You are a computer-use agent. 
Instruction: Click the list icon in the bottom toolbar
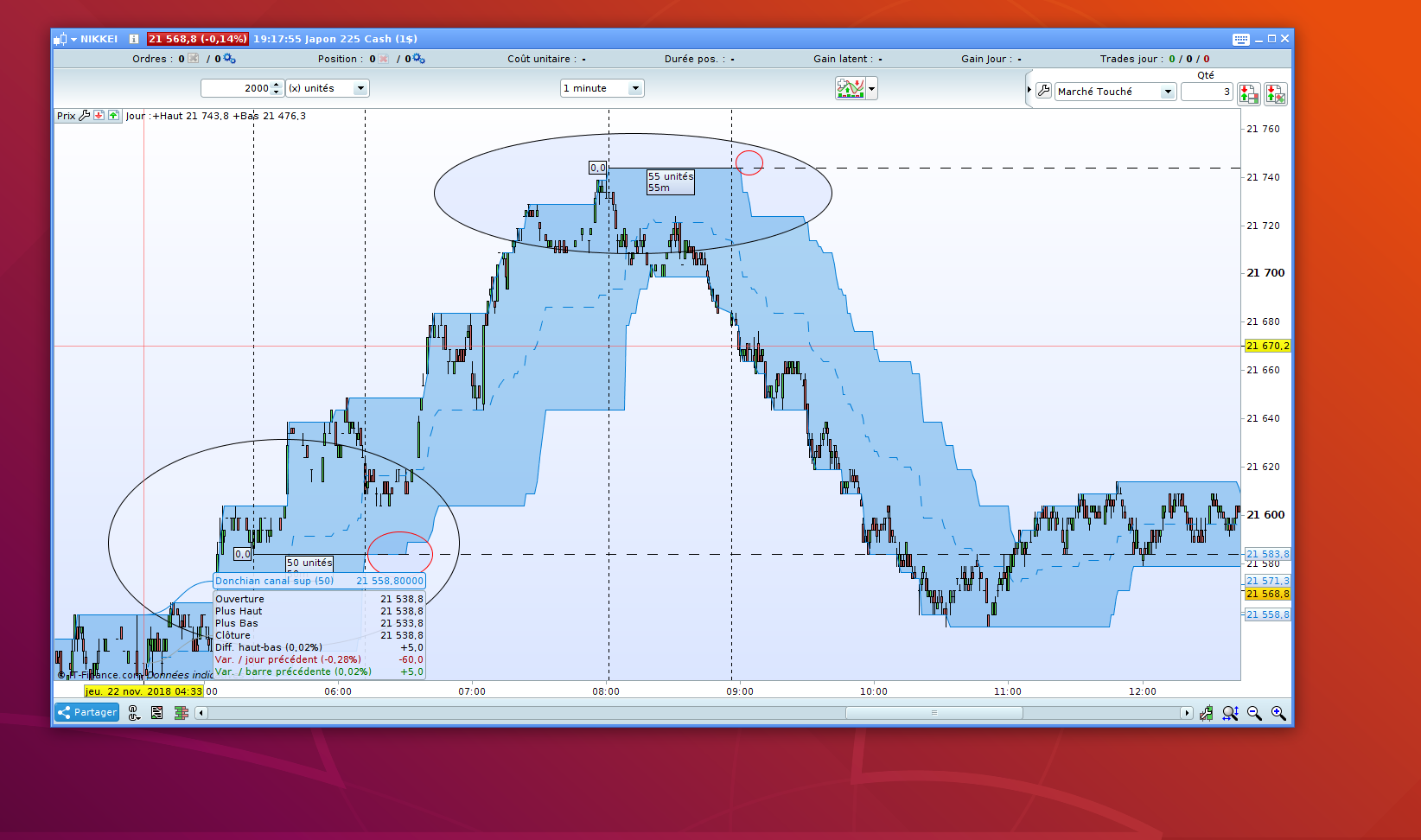(156, 713)
